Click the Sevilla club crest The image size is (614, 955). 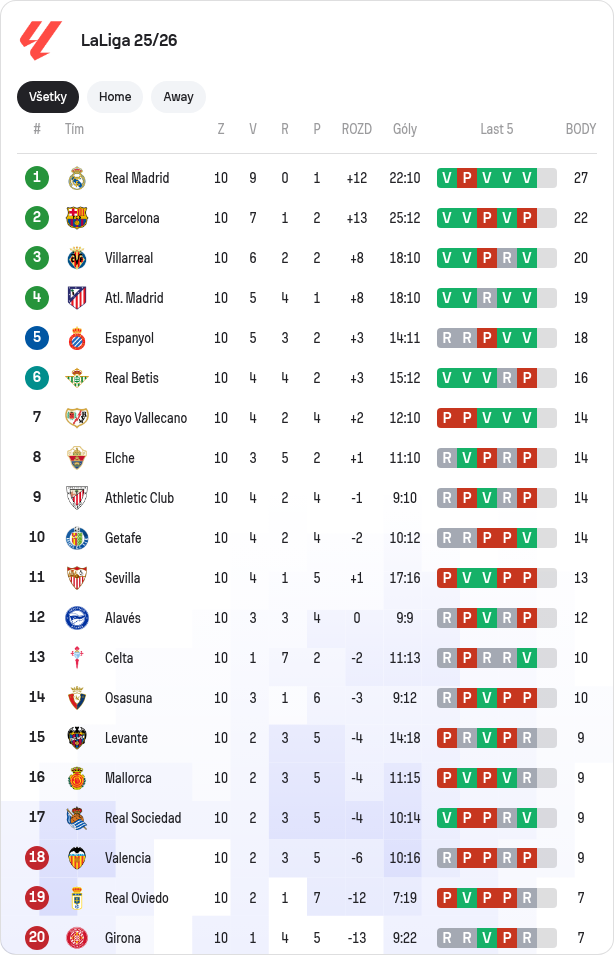tap(77, 578)
